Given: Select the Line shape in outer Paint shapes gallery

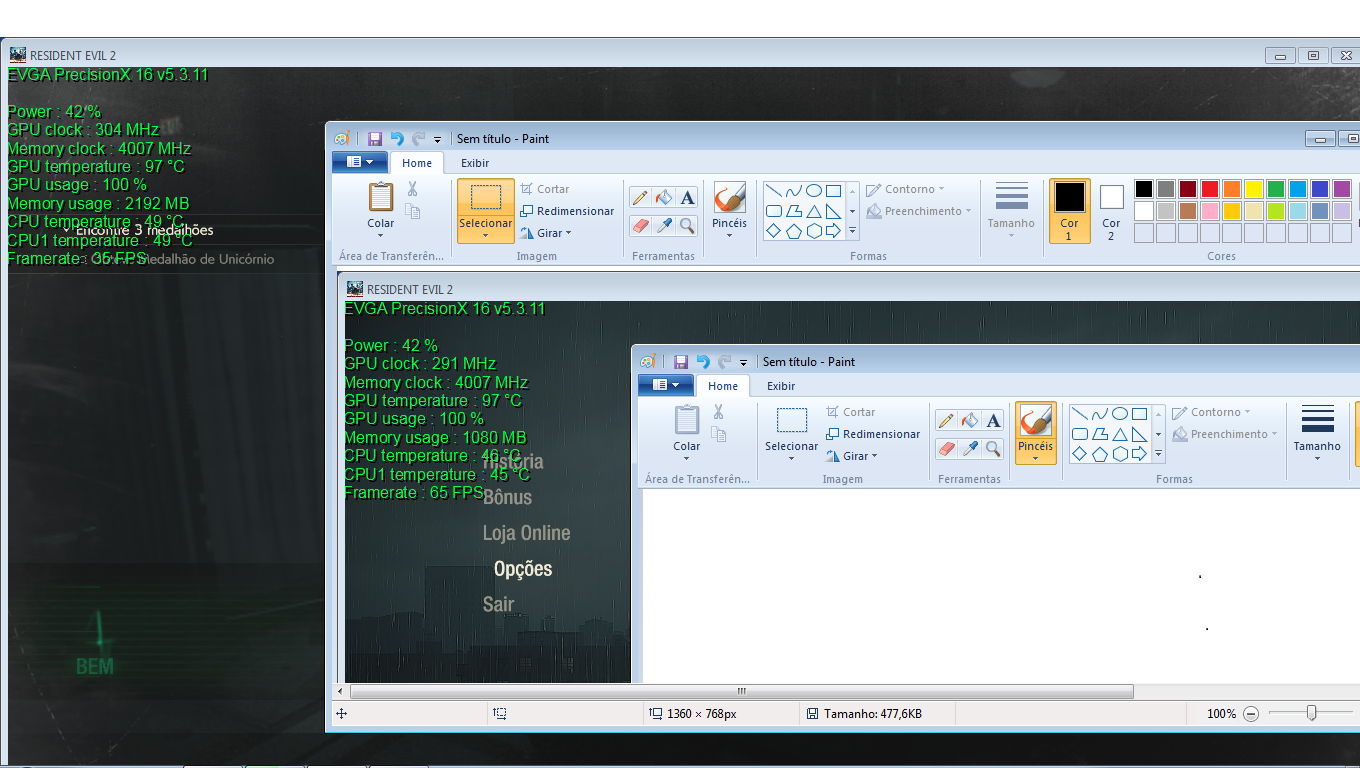Looking at the screenshot, I should point(774,190).
